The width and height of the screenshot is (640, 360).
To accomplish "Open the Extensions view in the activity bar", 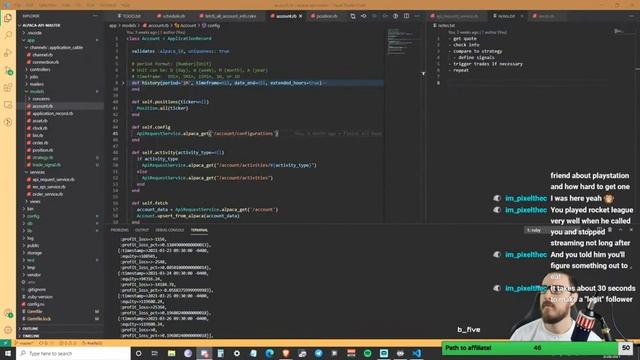I will [x=8, y=87].
